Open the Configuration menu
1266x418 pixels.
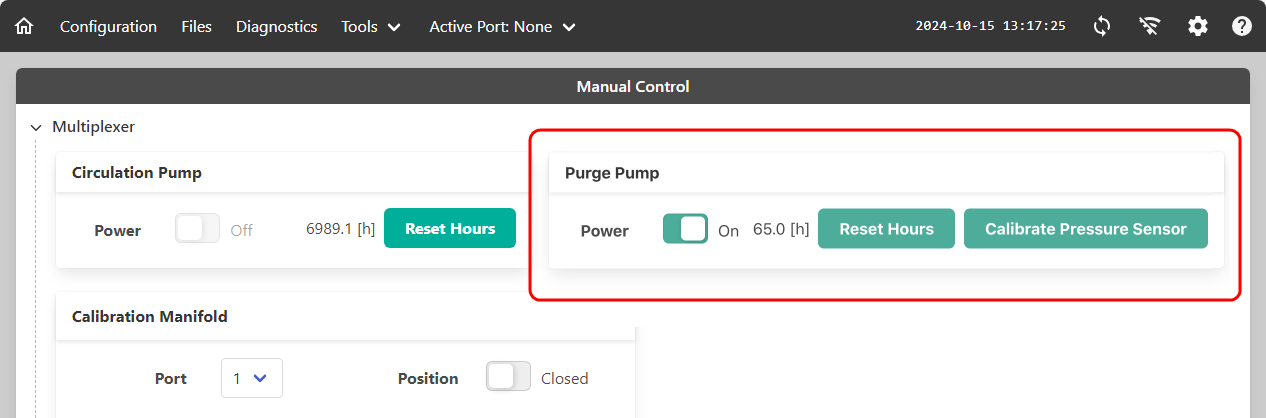pyautogui.click(x=108, y=27)
